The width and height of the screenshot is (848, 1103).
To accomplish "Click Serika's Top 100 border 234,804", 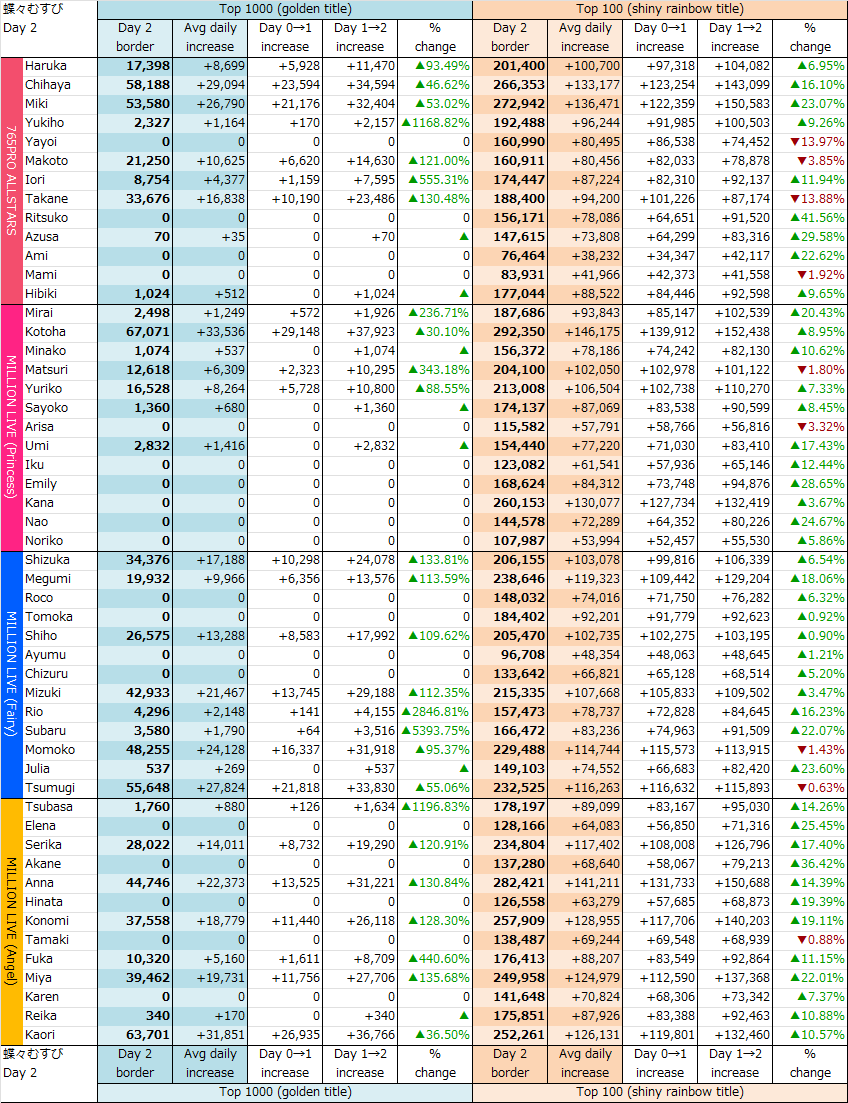I will [x=510, y=845].
